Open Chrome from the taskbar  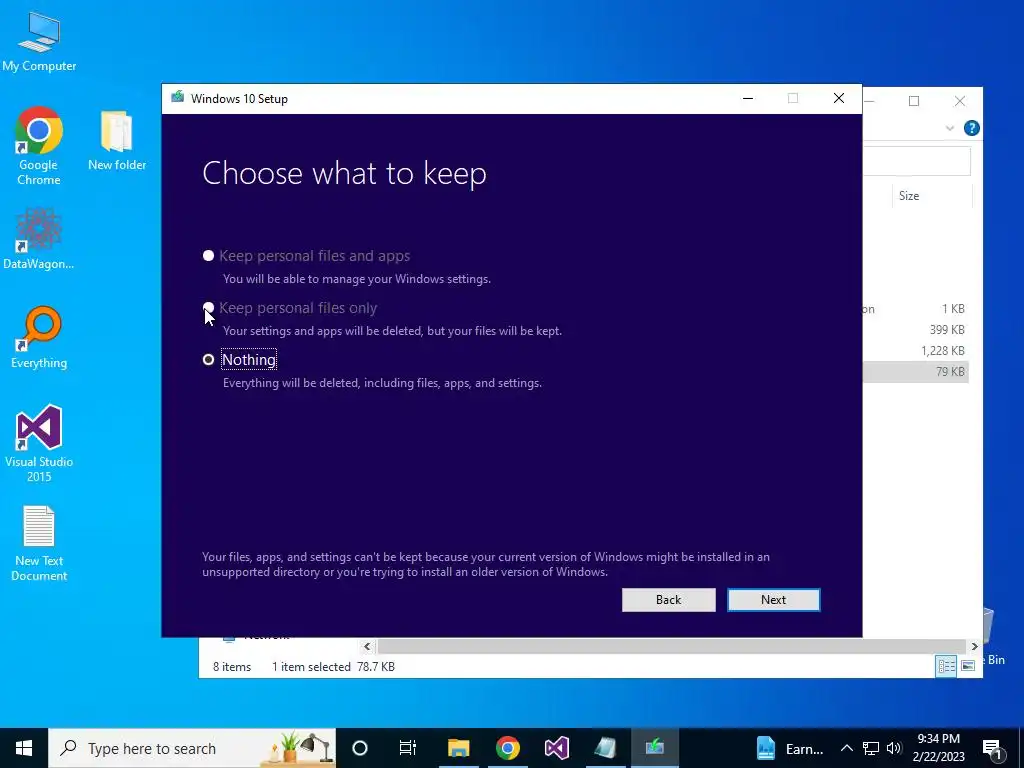[x=507, y=748]
